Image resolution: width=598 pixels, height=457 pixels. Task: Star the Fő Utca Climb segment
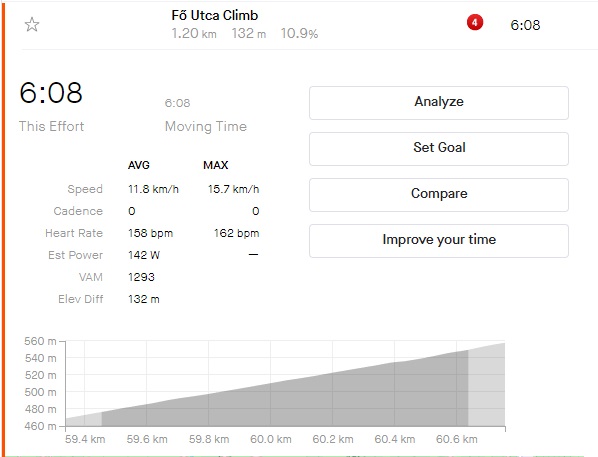click(x=32, y=25)
